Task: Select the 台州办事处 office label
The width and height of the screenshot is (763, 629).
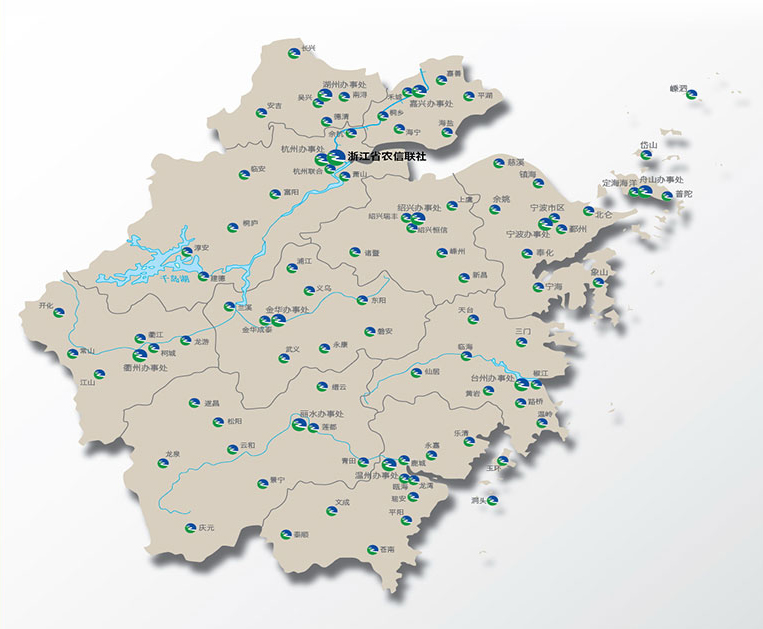Action: pyautogui.click(x=492, y=378)
